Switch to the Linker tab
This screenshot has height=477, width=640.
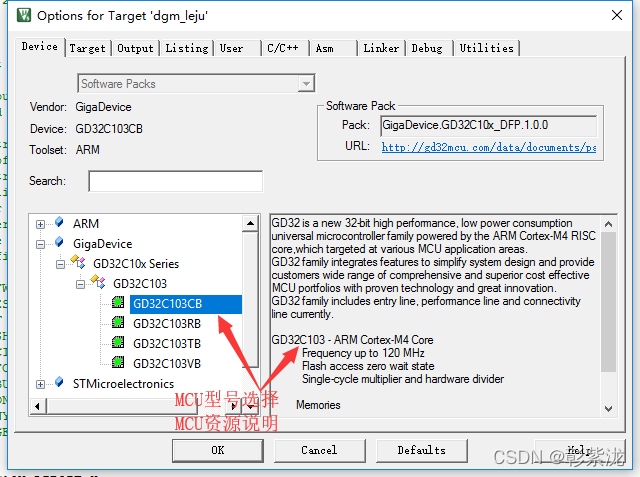tap(381, 48)
